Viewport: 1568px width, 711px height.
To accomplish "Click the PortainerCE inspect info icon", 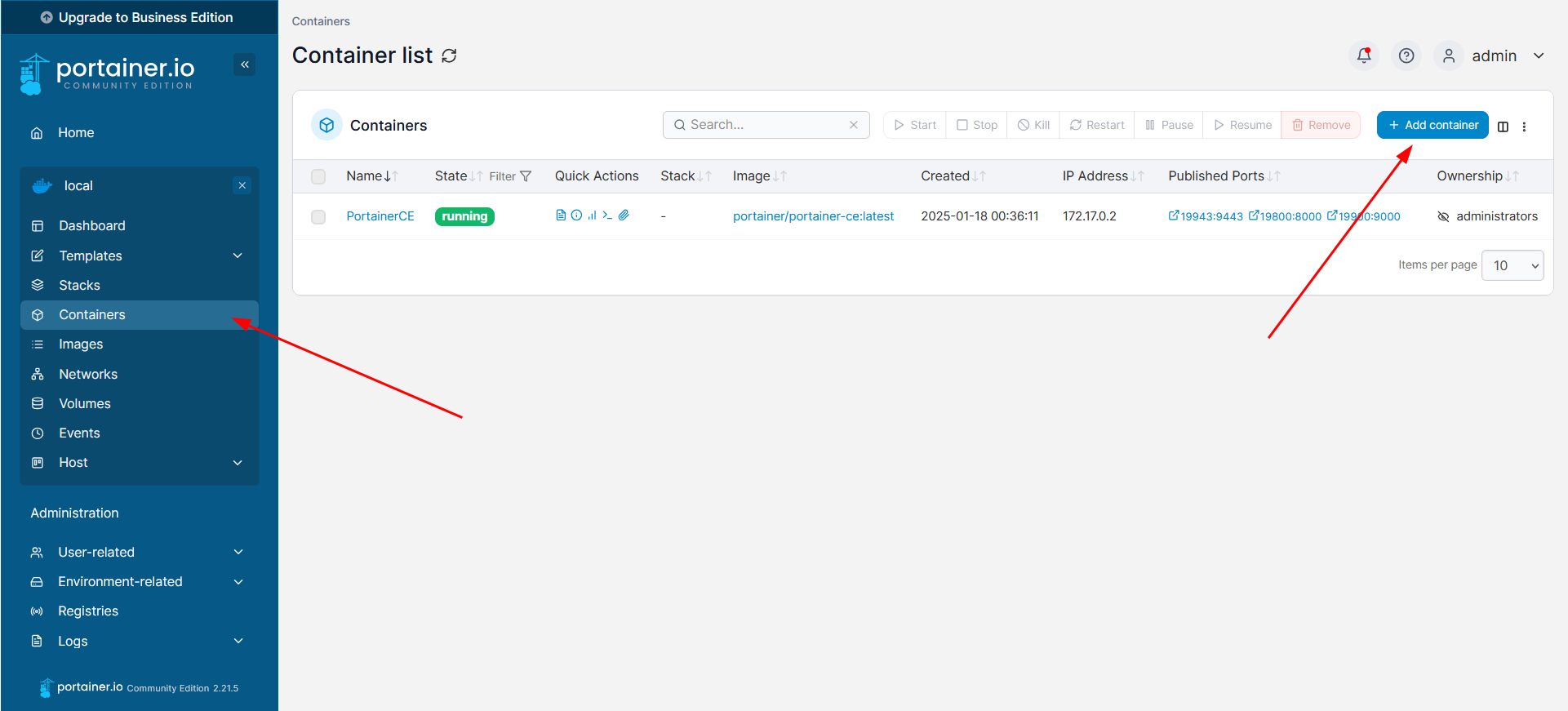I will click(576, 216).
